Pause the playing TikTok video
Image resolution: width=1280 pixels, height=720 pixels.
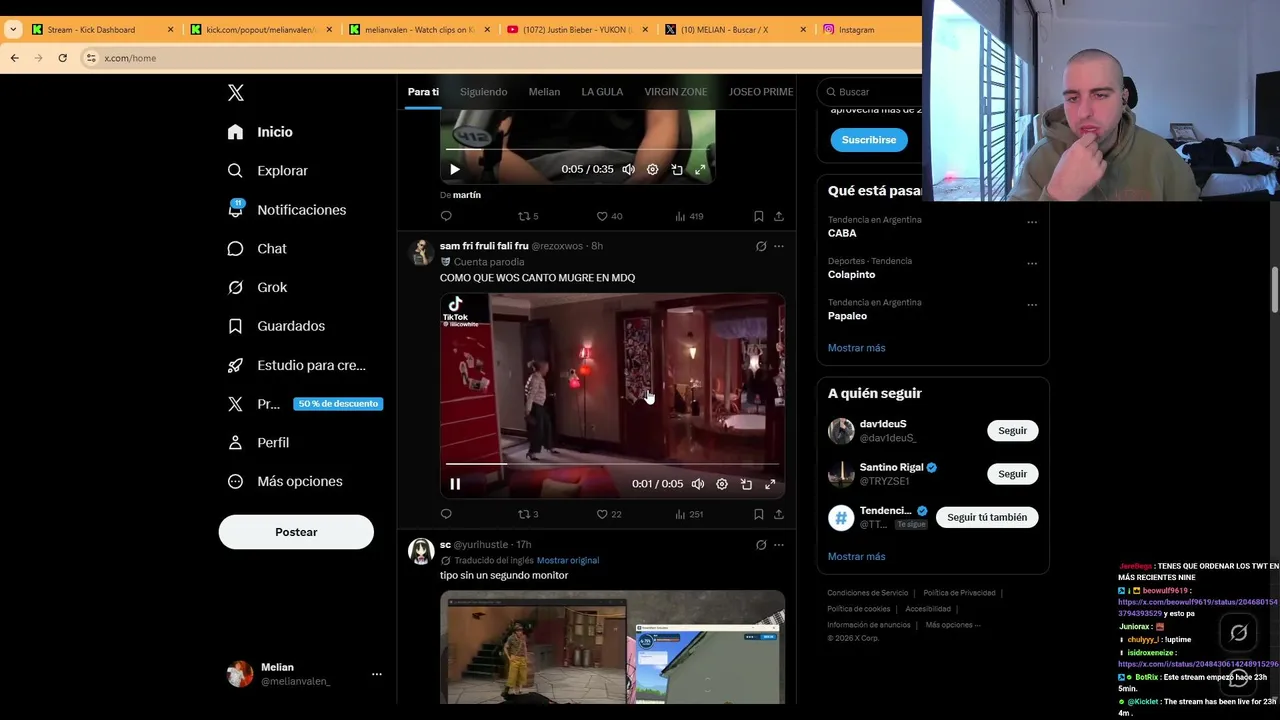(x=455, y=484)
